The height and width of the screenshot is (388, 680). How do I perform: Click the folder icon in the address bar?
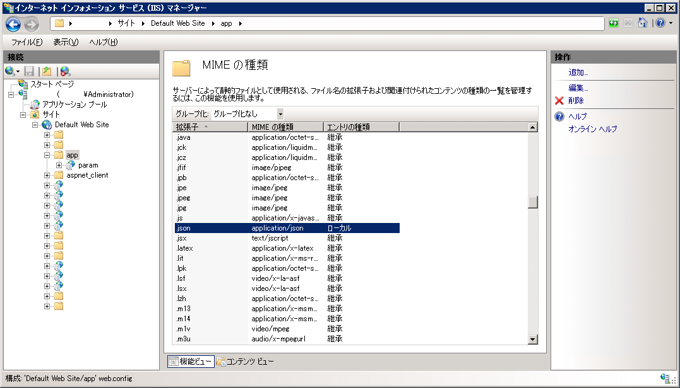[x=59, y=23]
